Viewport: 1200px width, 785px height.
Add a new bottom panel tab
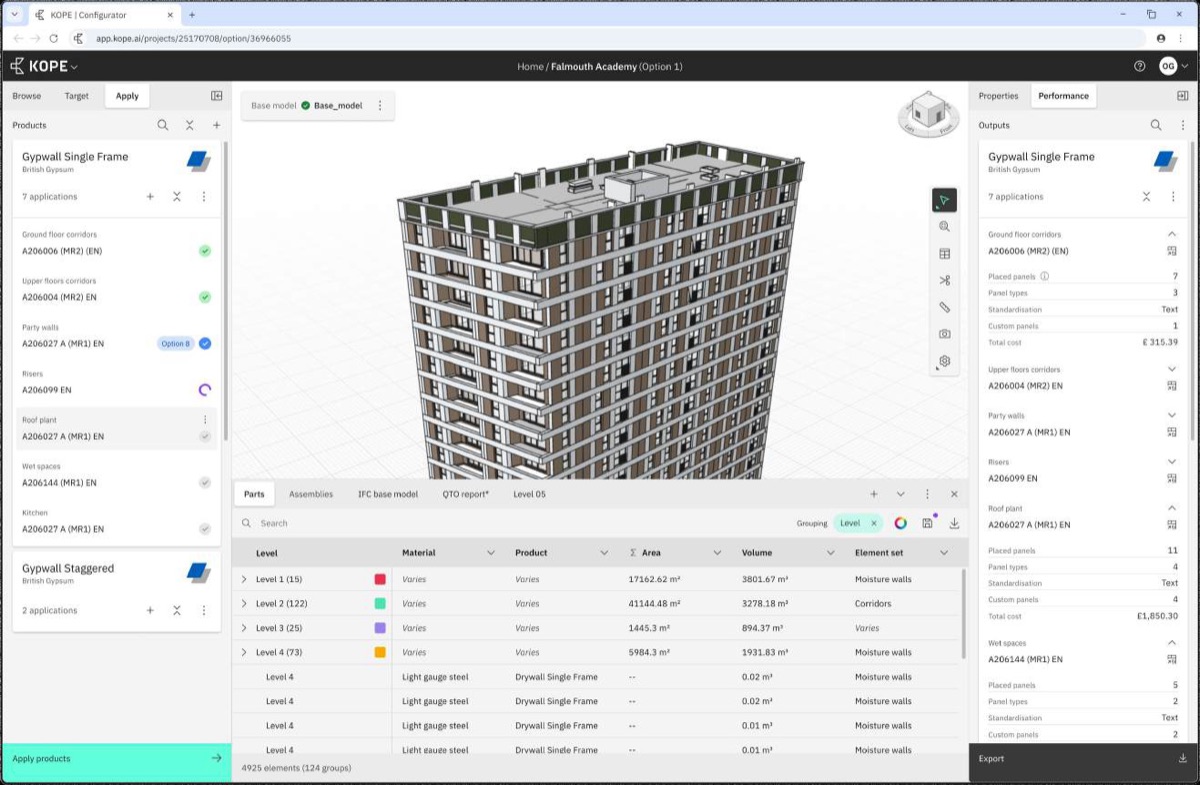point(874,494)
